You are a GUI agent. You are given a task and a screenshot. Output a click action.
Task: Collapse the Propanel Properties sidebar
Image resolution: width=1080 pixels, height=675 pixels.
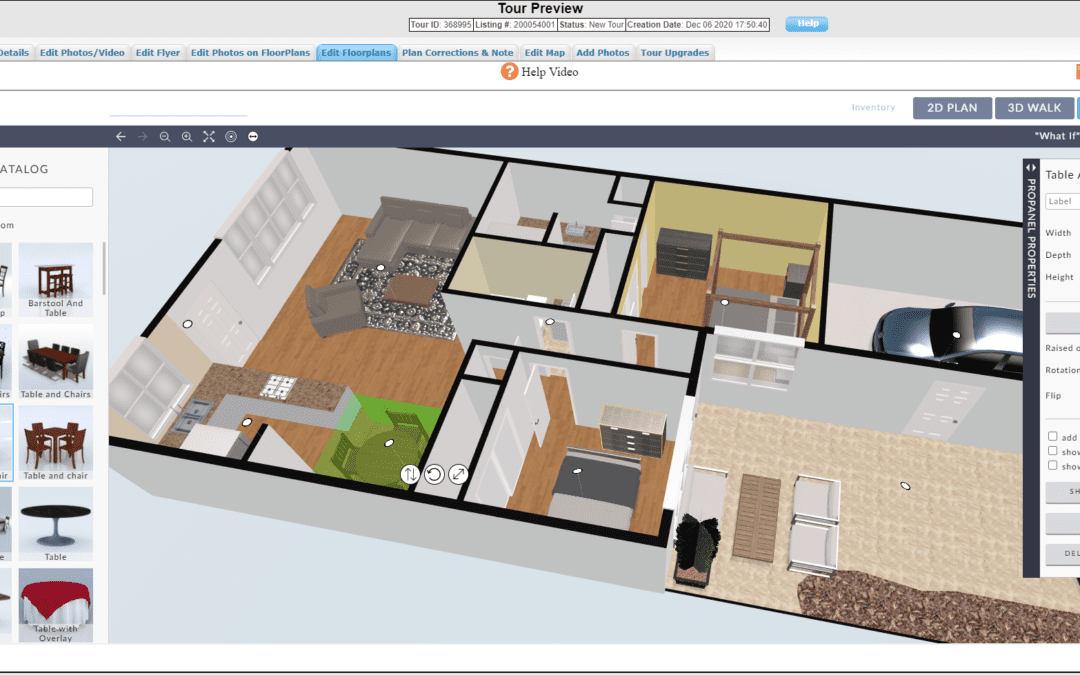coord(1030,167)
